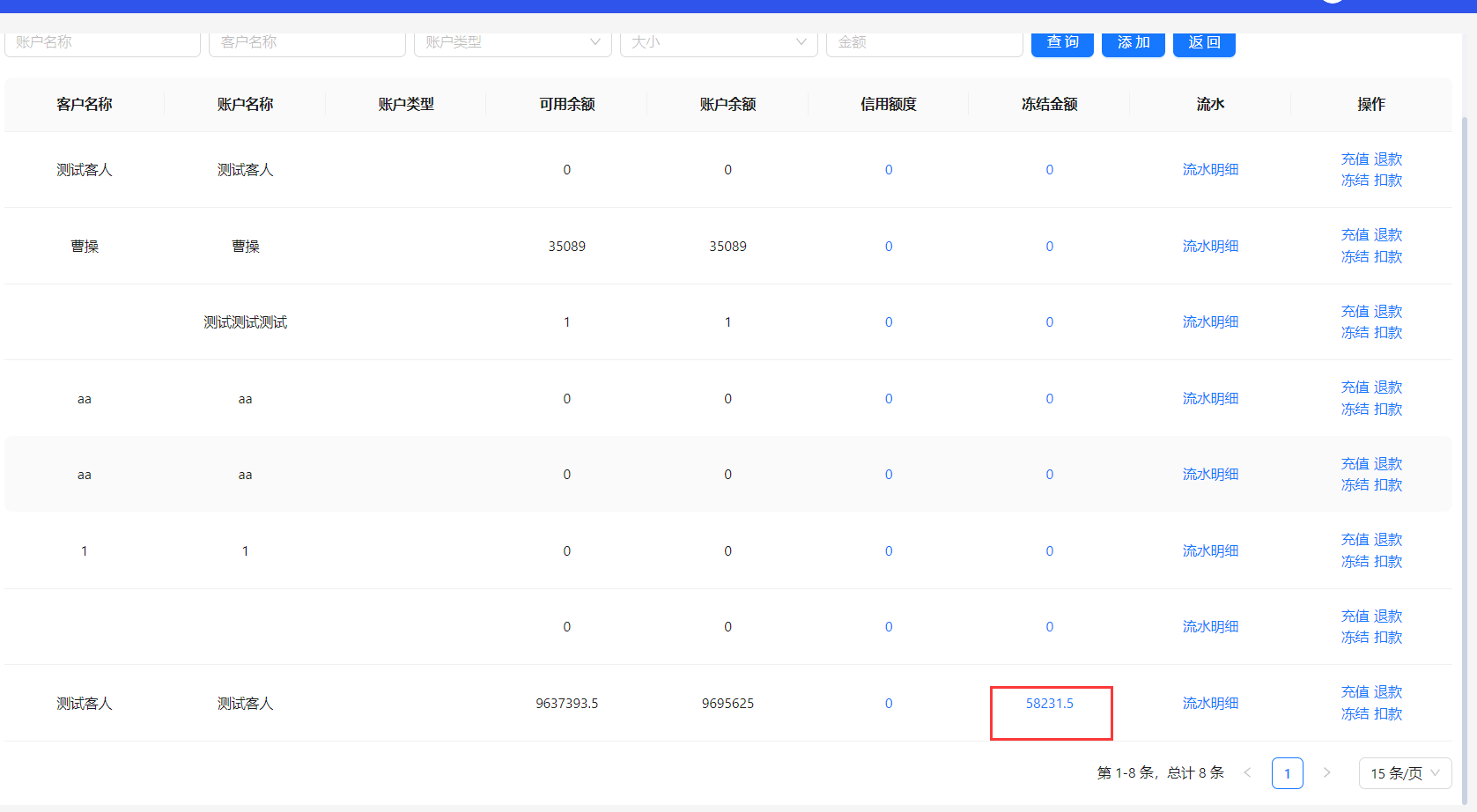This screenshot has width=1477, height=812.
Task: Go to the previous page arrow
Action: click(1247, 773)
